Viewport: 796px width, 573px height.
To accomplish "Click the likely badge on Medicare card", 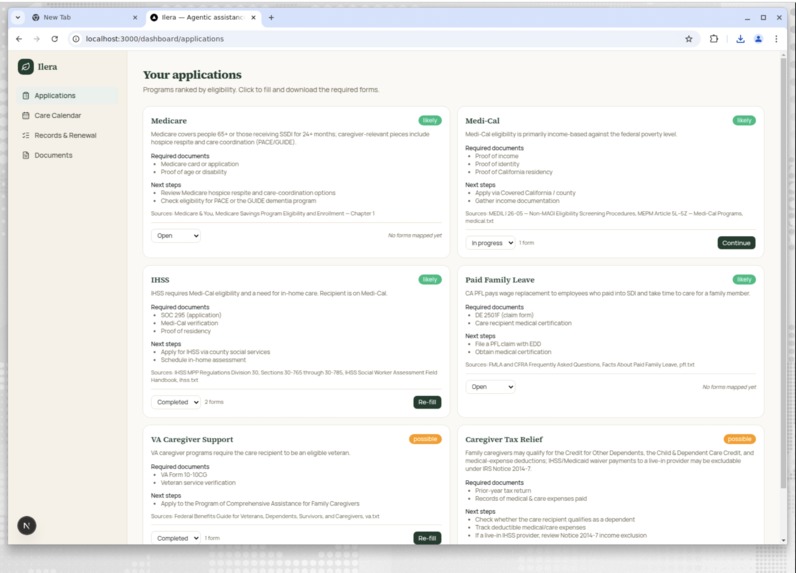I will click(430, 120).
